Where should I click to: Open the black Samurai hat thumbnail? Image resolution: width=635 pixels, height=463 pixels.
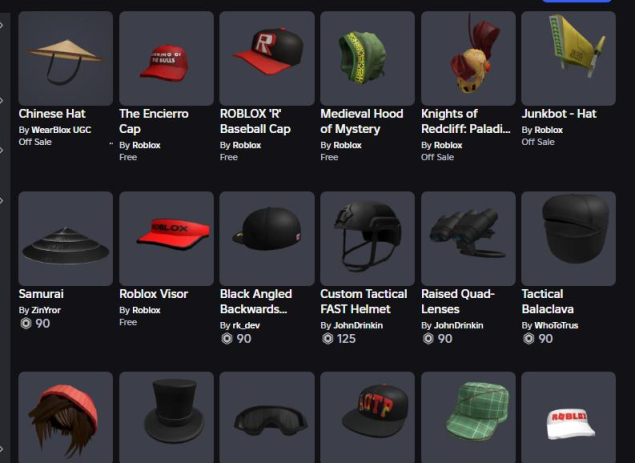tap(66, 239)
